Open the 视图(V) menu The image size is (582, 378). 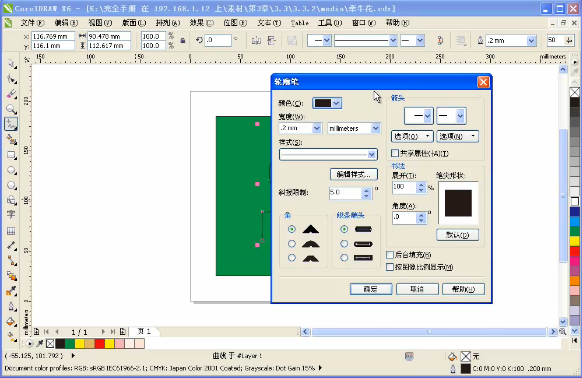click(100, 23)
